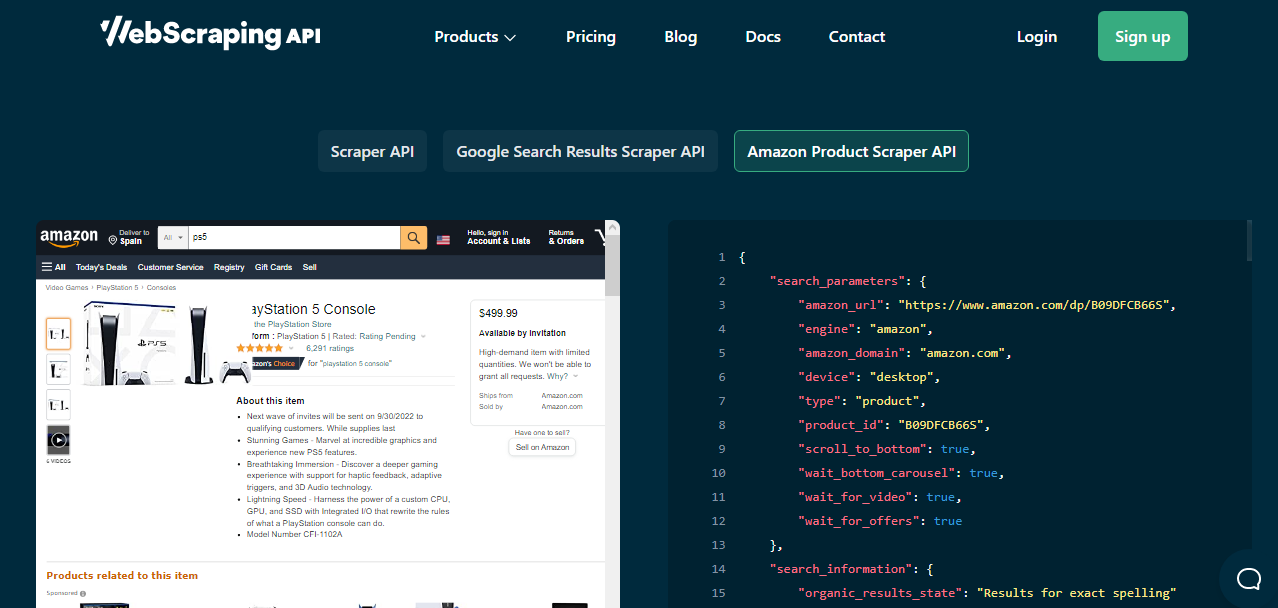The height and width of the screenshot is (608, 1278).
Task: Open the Products dropdown in the navbar
Action: click(x=474, y=36)
